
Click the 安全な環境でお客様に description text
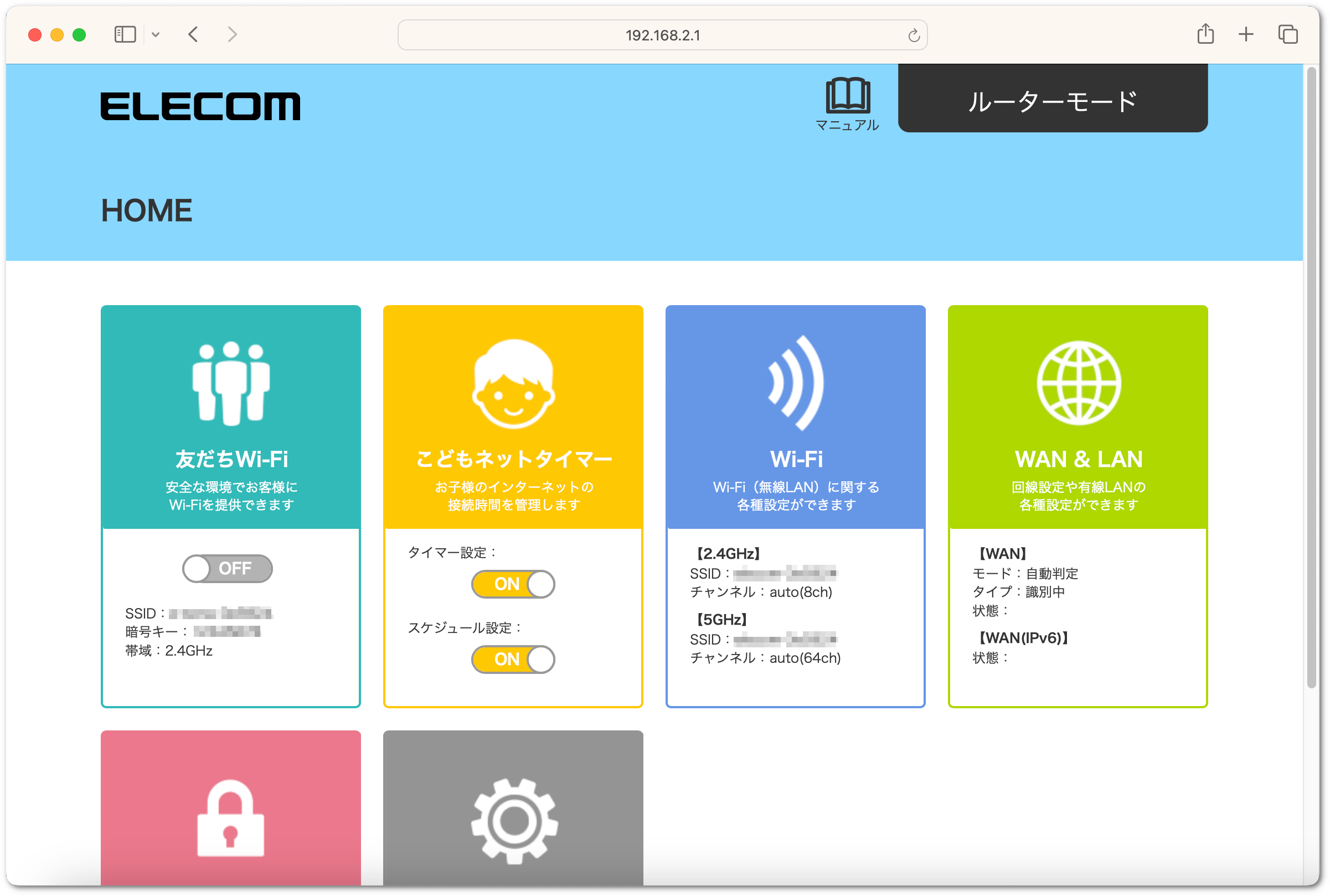pos(231,487)
